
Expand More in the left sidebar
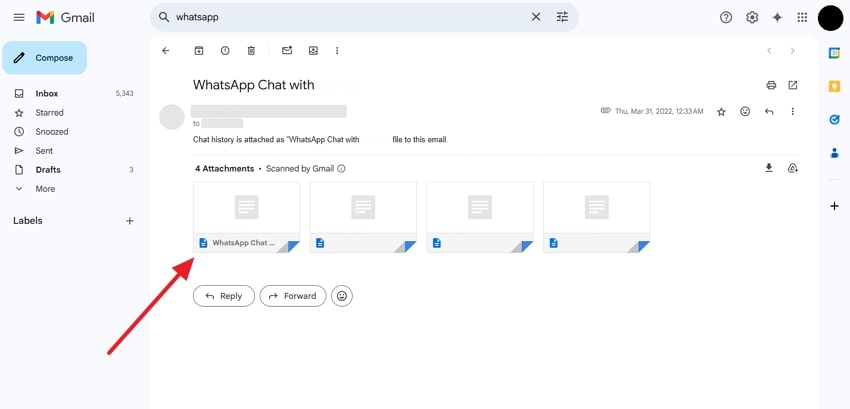pyautogui.click(x=45, y=189)
